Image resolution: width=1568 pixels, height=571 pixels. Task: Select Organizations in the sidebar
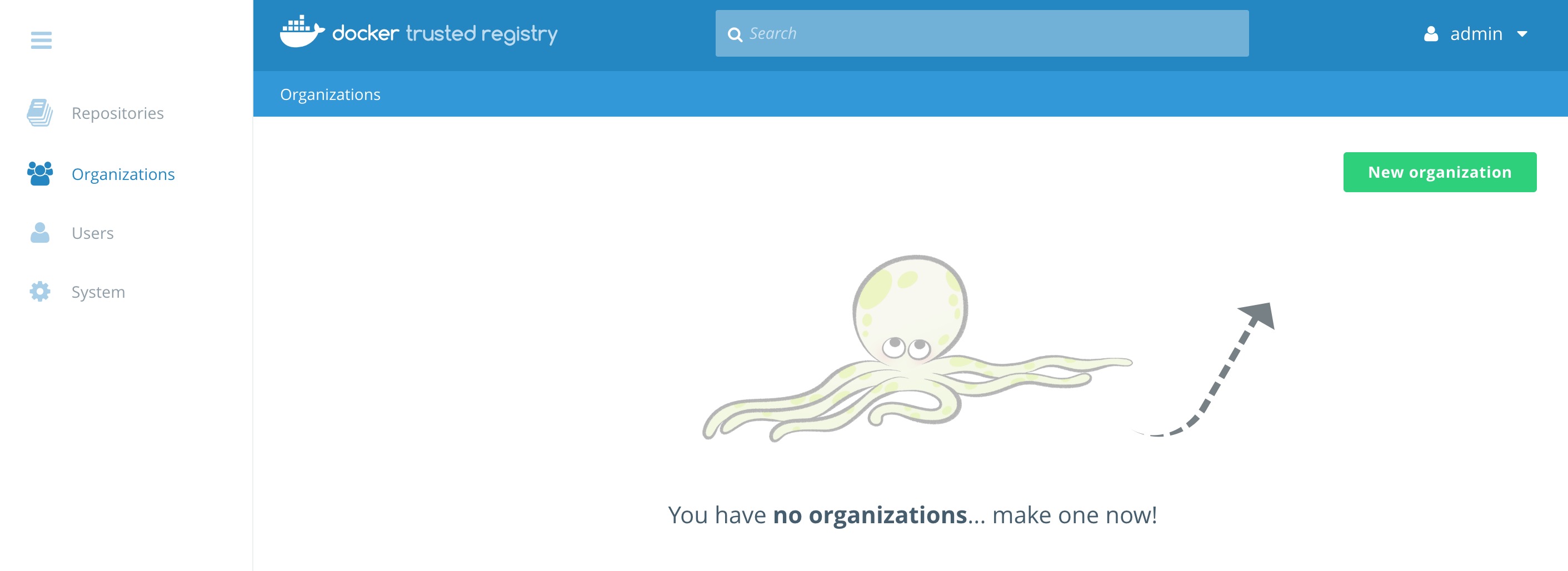pyautogui.click(x=123, y=174)
